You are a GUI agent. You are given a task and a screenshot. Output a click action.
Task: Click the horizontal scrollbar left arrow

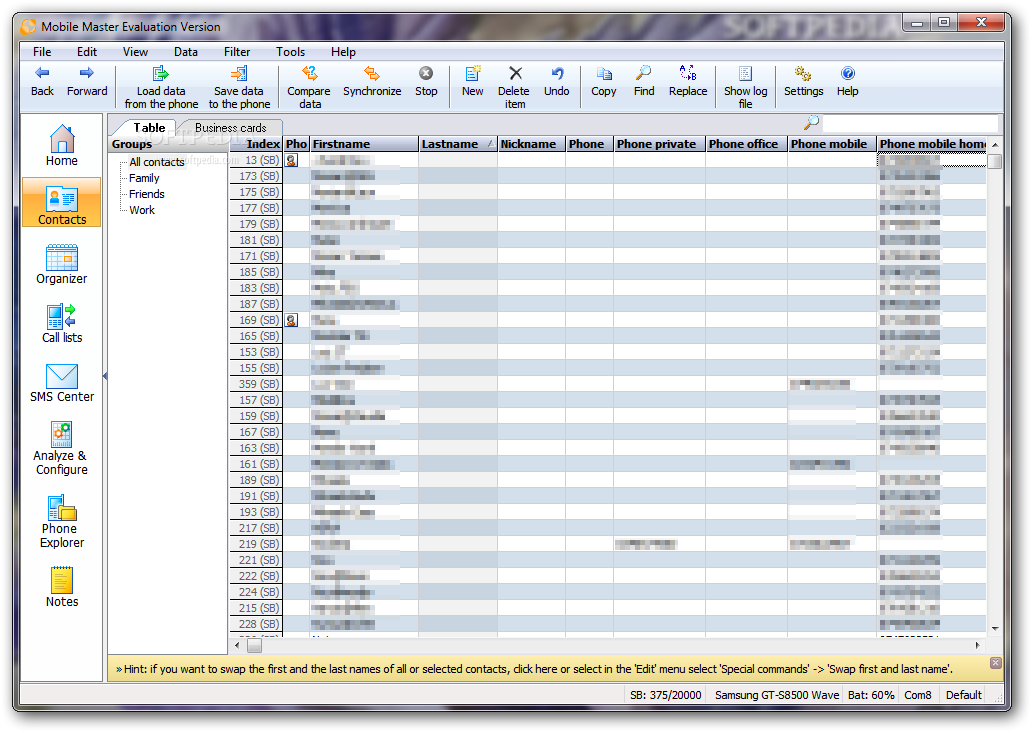[237, 645]
